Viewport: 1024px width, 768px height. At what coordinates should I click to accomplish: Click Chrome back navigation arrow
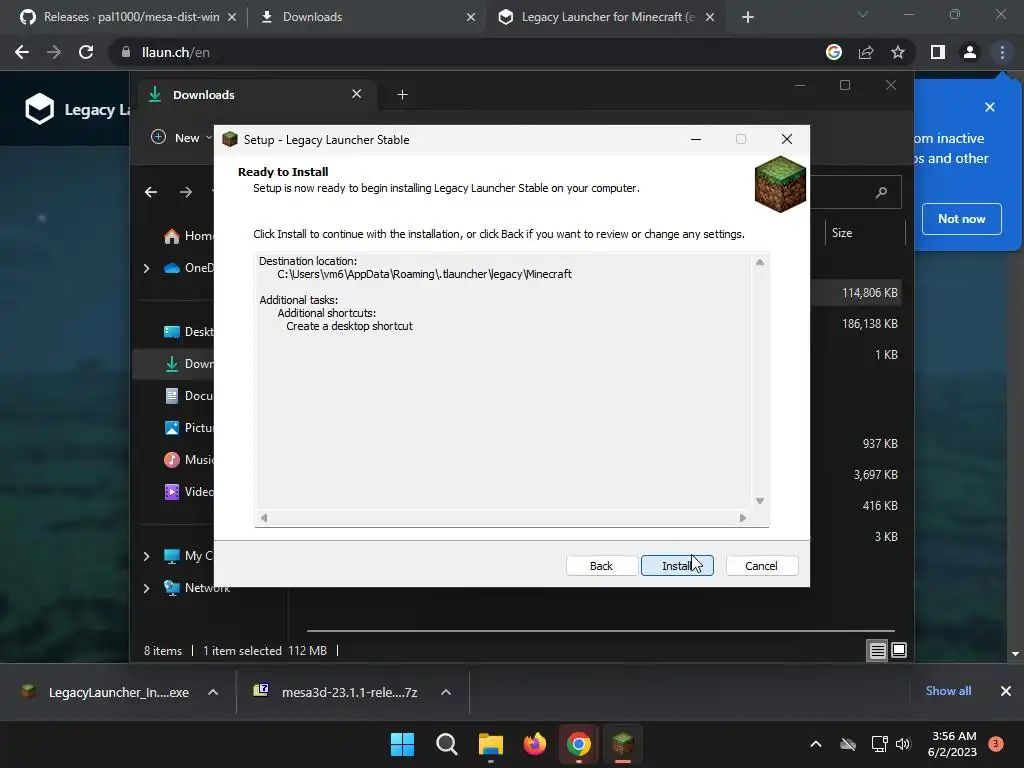22,52
